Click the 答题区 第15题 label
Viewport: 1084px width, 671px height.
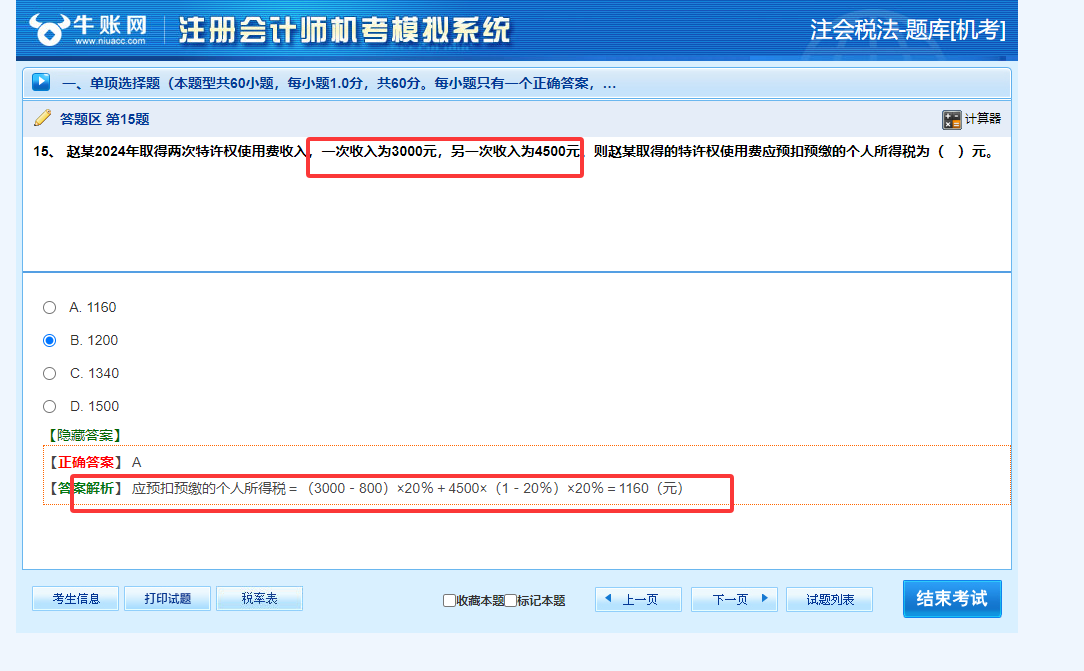(x=104, y=119)
